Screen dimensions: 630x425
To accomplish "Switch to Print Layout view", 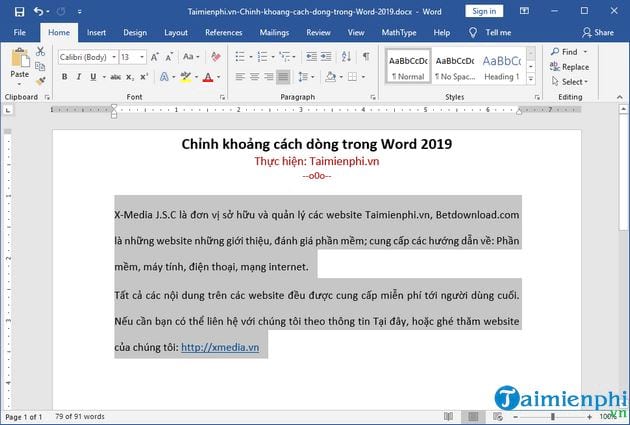I will click(x=473, y=417).
